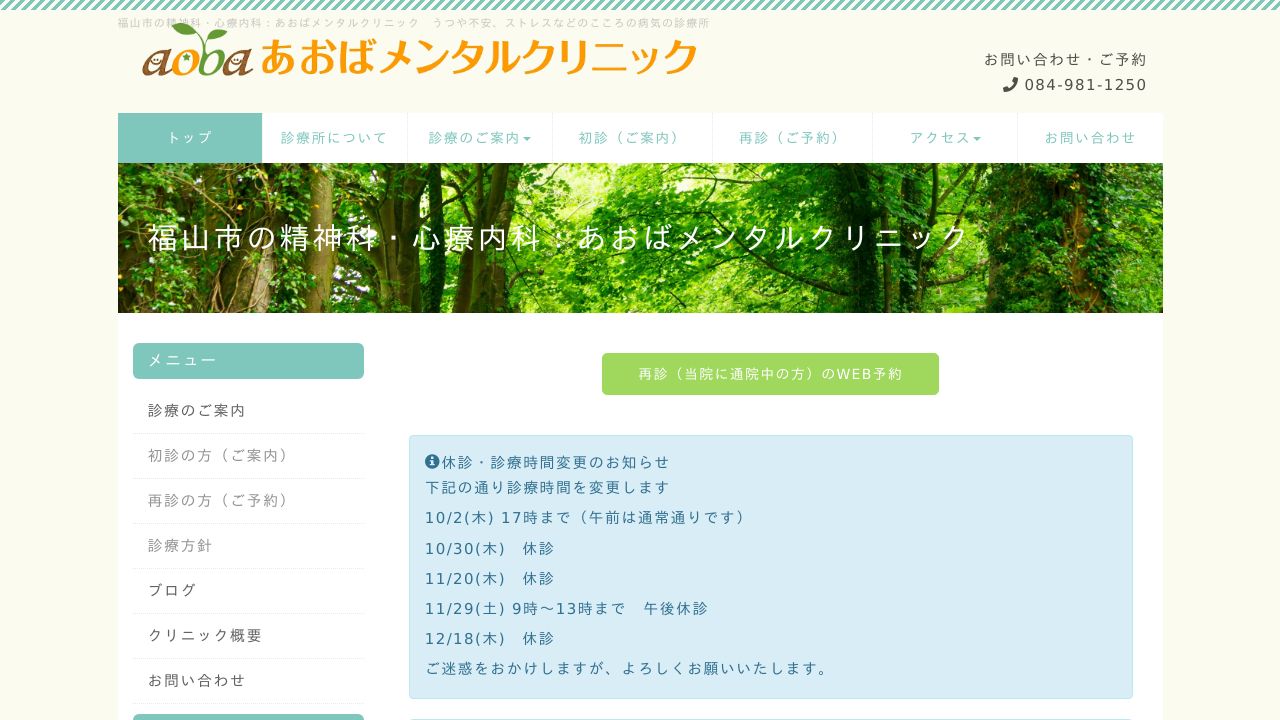This screenshot has width=1280, height=720.
Task: Open お問い合わせ in the top navigation
Action: pyautogui.click(x=1090, y=138)
